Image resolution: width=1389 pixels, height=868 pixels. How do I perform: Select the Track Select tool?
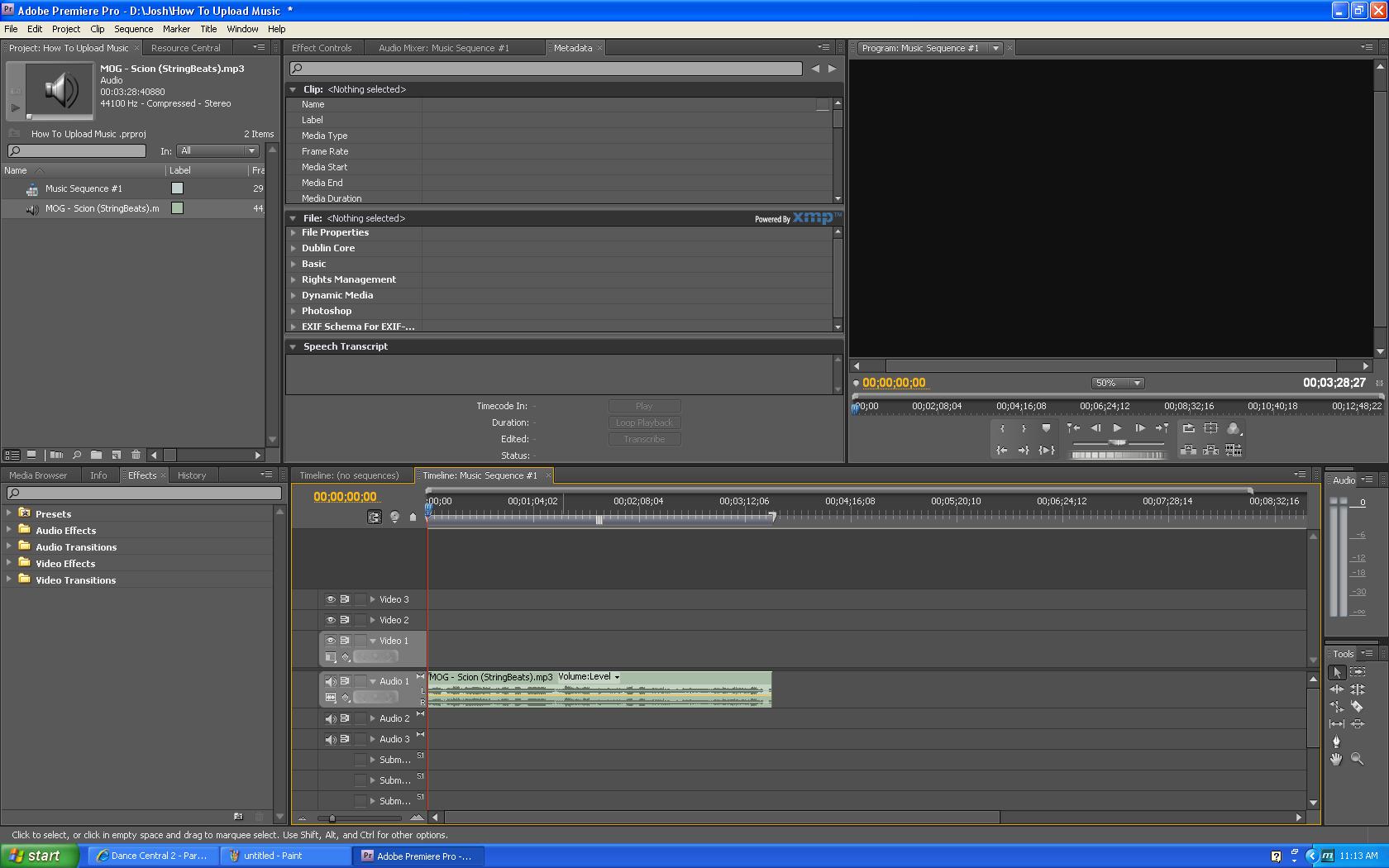[x=1358, y=672]
